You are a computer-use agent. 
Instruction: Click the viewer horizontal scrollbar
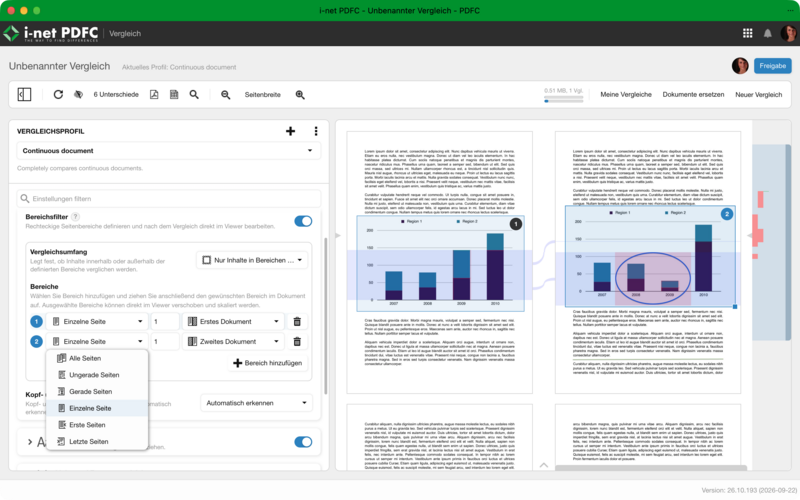pyautogui.click(x=651, y=468)
